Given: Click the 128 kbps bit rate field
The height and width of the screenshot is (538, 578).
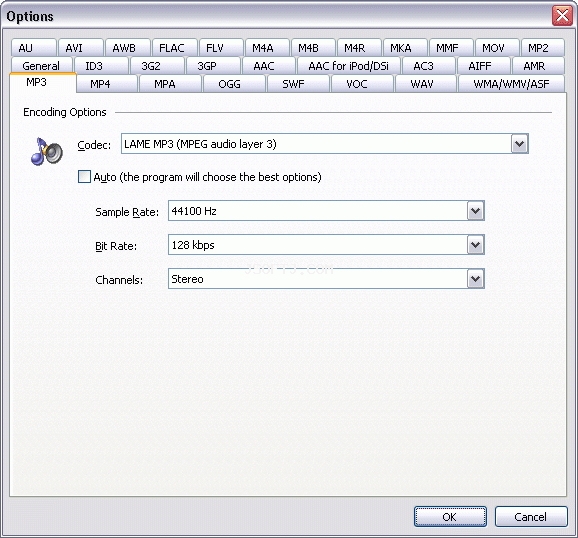Looking at the screenshot, I should point(318,245).
